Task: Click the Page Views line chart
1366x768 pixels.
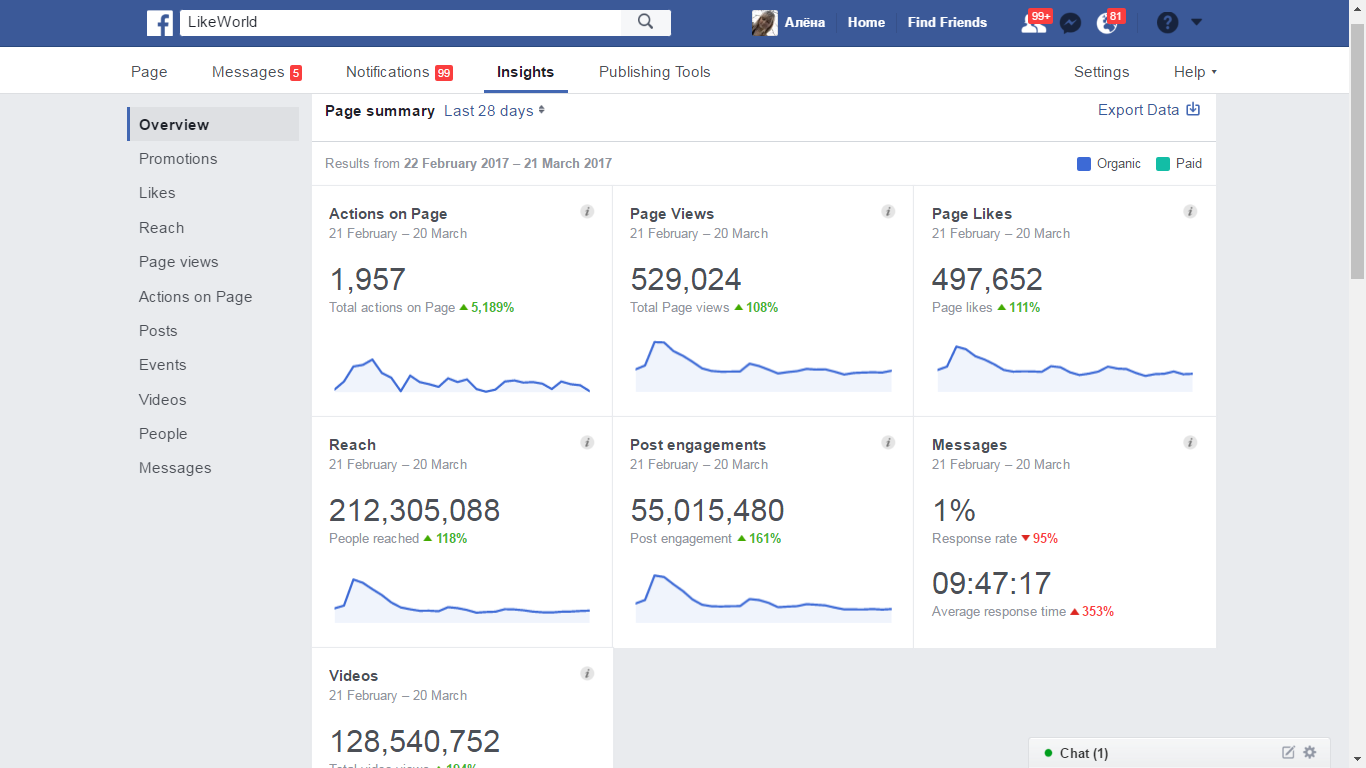Action: coord(763,366)
